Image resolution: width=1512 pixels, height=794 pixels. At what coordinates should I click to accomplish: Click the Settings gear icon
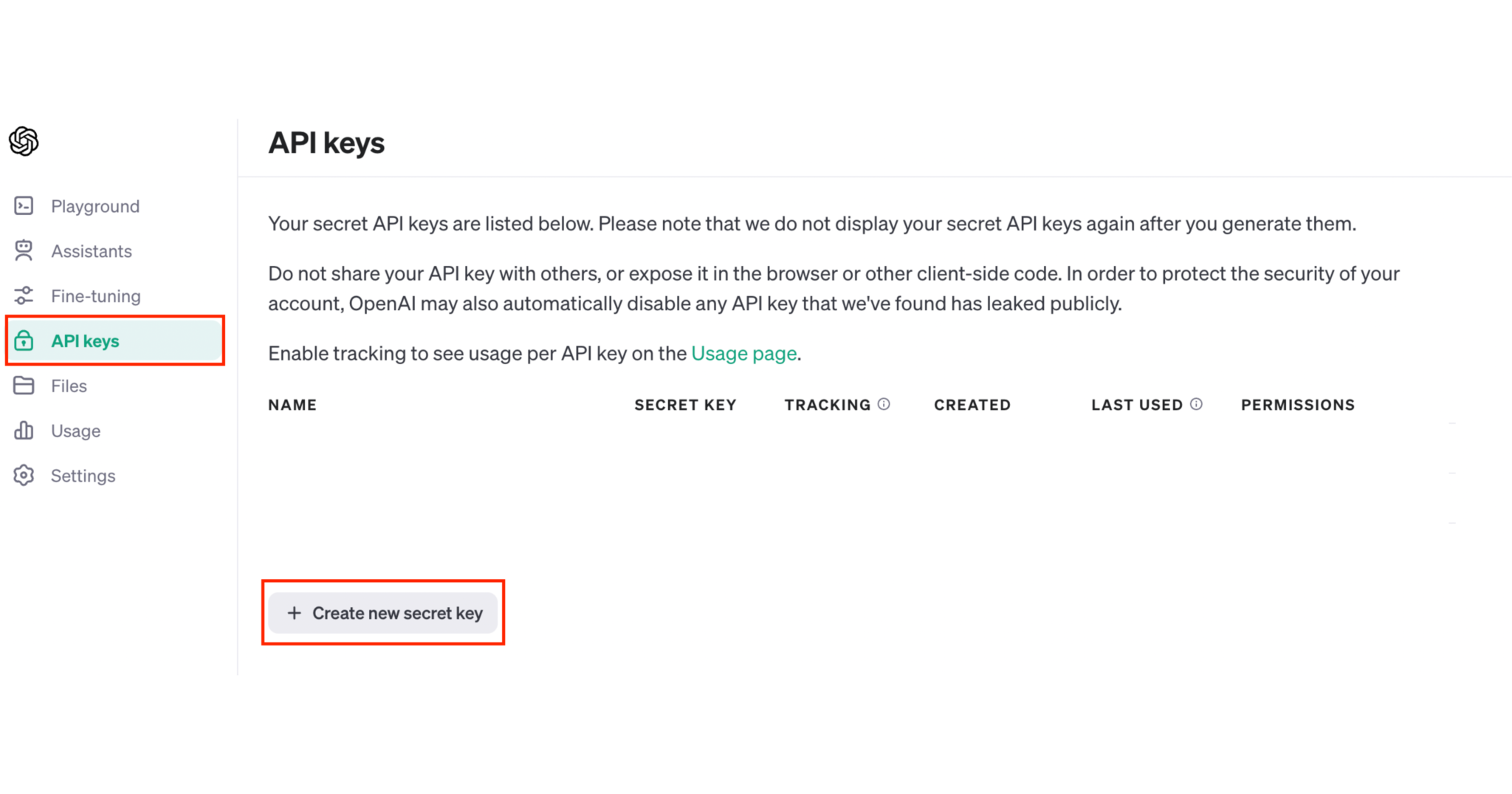pos(24,476)
